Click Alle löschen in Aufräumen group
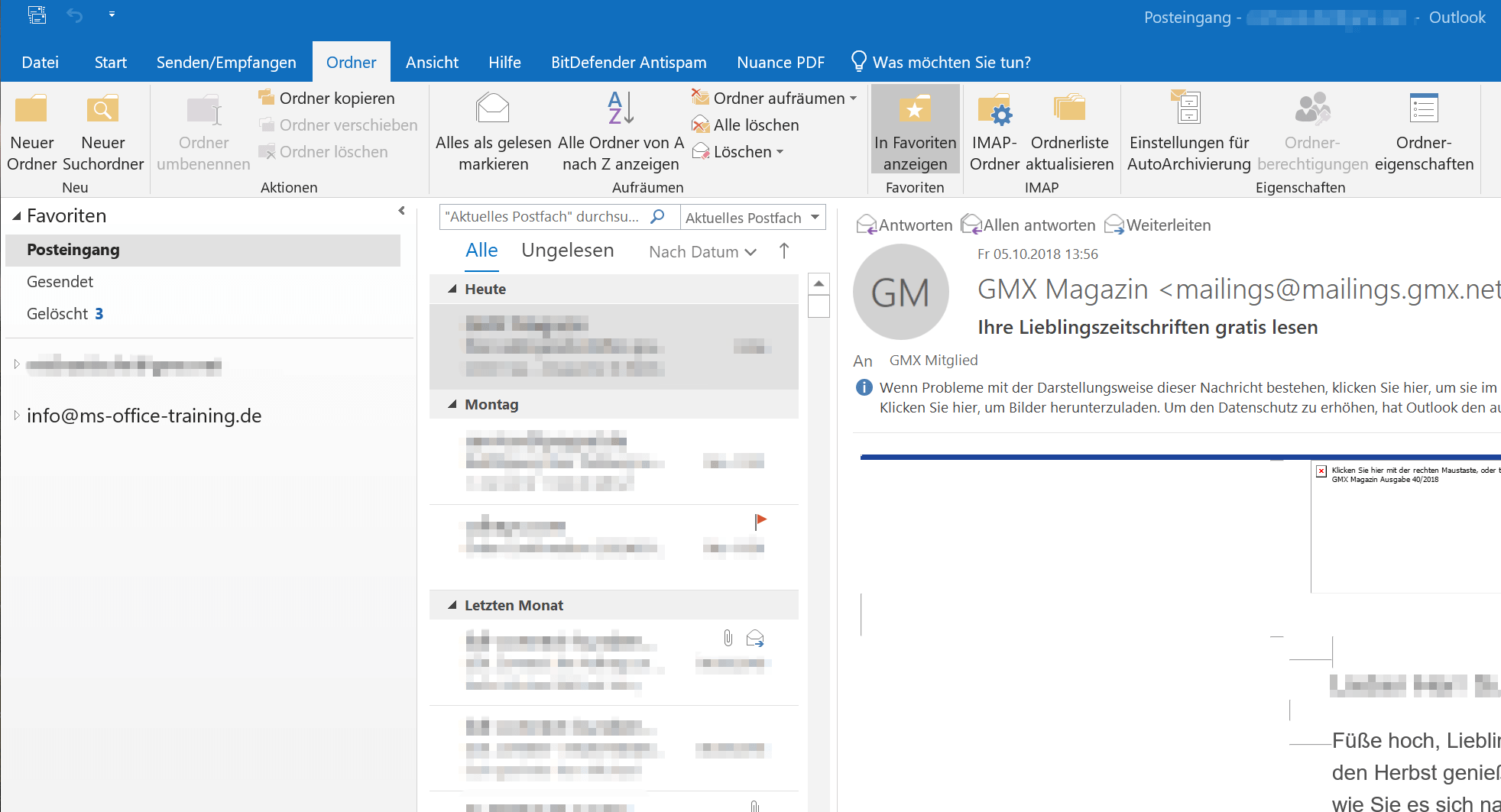Image resolution: width=1501 pixels, height=812 pixels. click(745, 125)
